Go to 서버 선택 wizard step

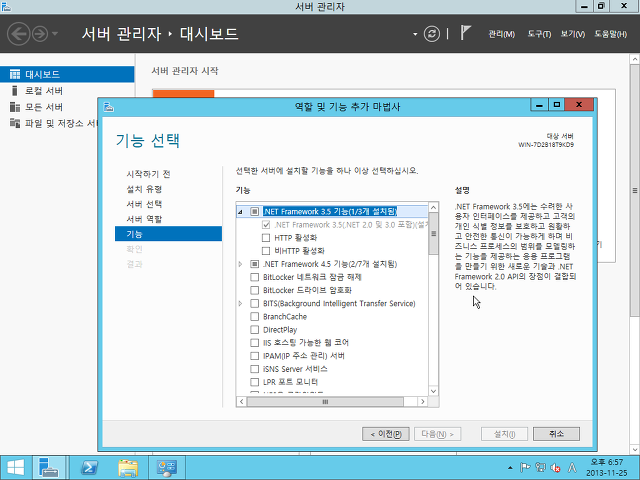pyautogui.click(x=144, y=204)
